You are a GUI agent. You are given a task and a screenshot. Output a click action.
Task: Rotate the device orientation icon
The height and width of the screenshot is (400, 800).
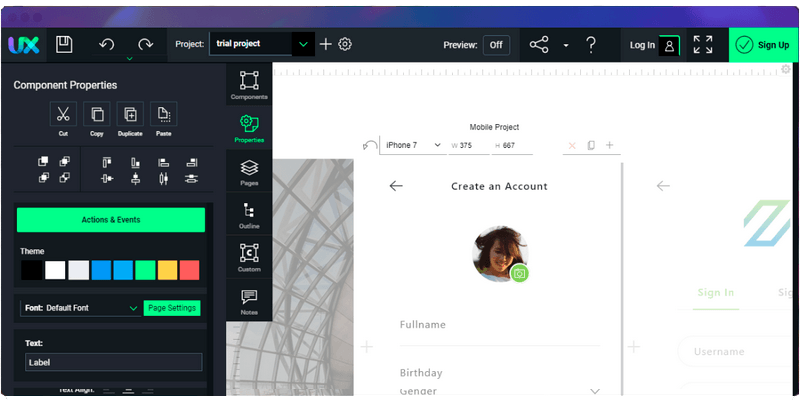click(x=370, y=145)
